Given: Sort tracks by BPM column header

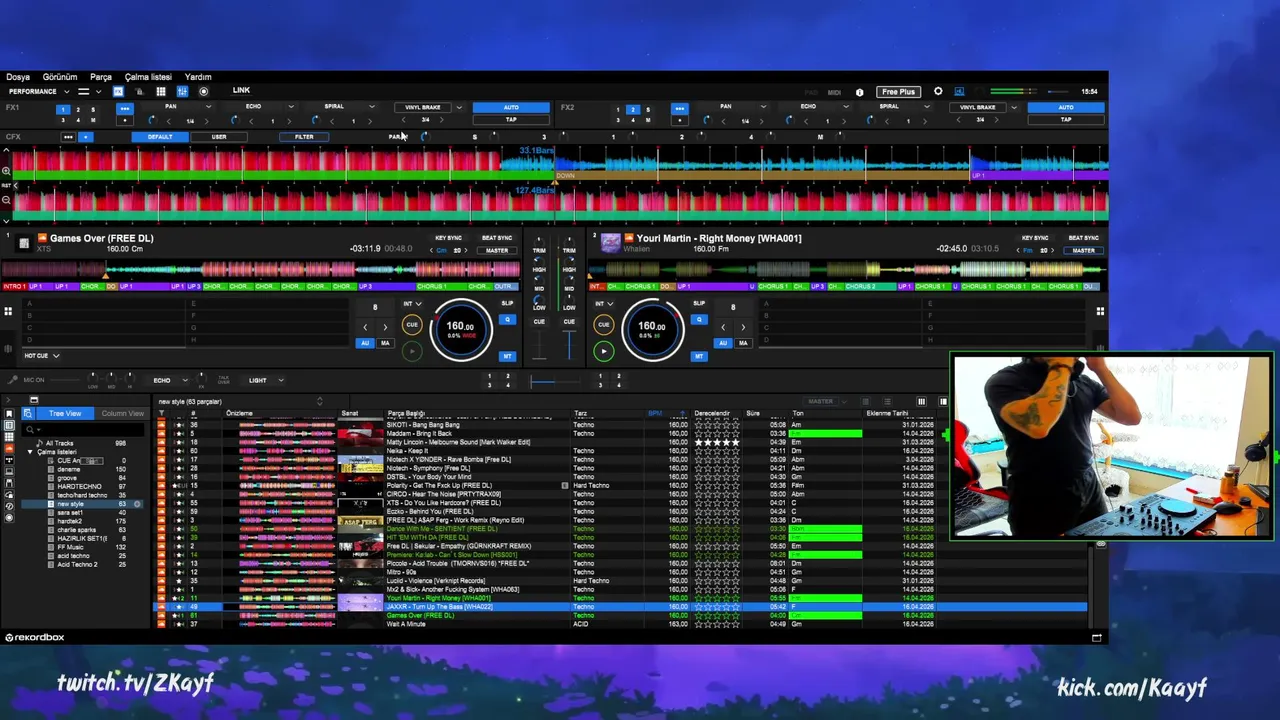Looking at the screenshot, I should coord(655,413).
